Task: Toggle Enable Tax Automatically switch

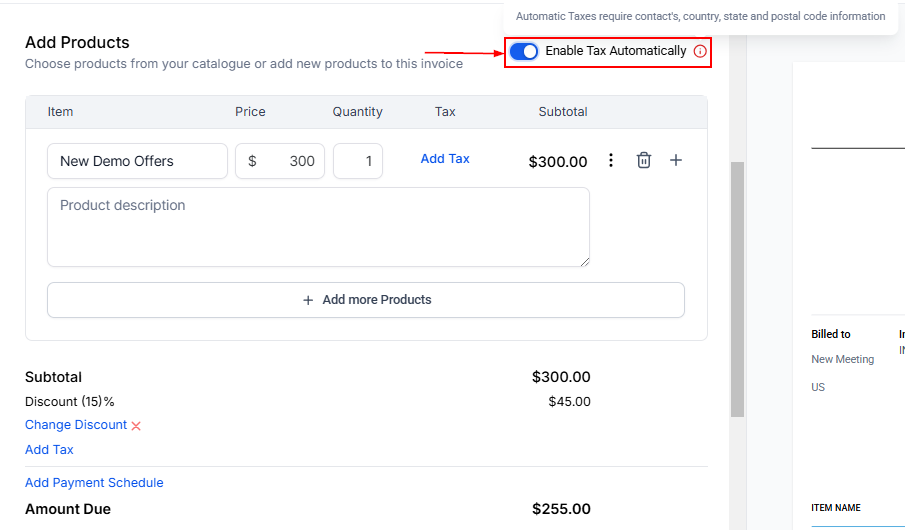Action: pyautogui.click(x=524, y=51)
